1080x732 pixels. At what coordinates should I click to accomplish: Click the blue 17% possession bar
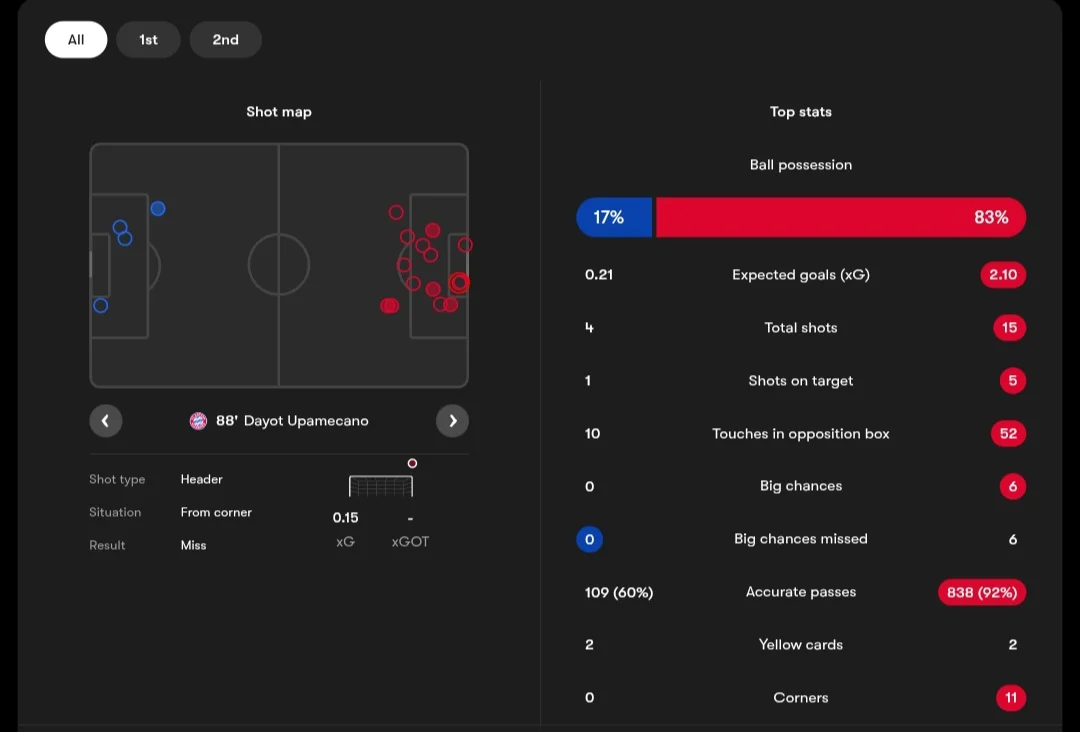[614, 218]
